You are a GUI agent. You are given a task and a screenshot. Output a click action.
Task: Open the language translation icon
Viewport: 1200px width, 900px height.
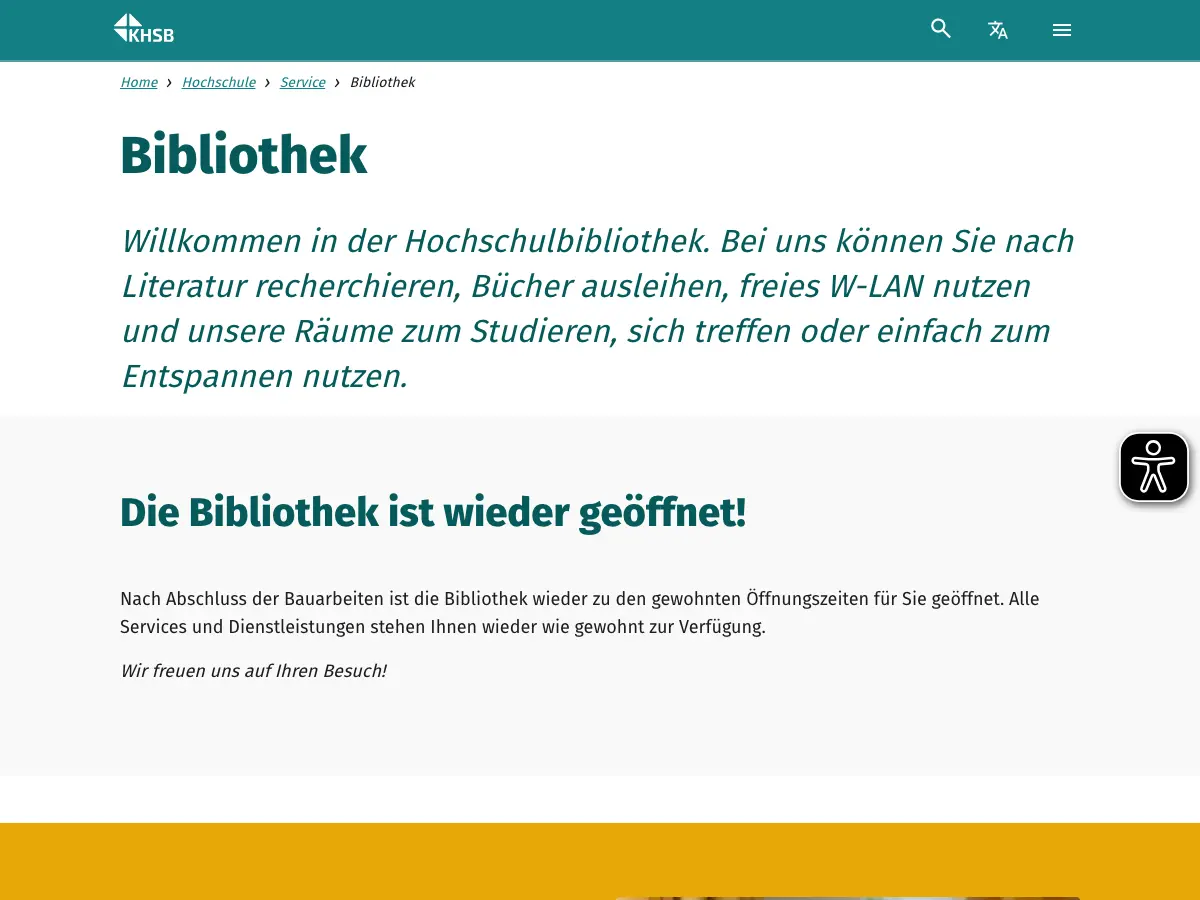tap(998, 30)
